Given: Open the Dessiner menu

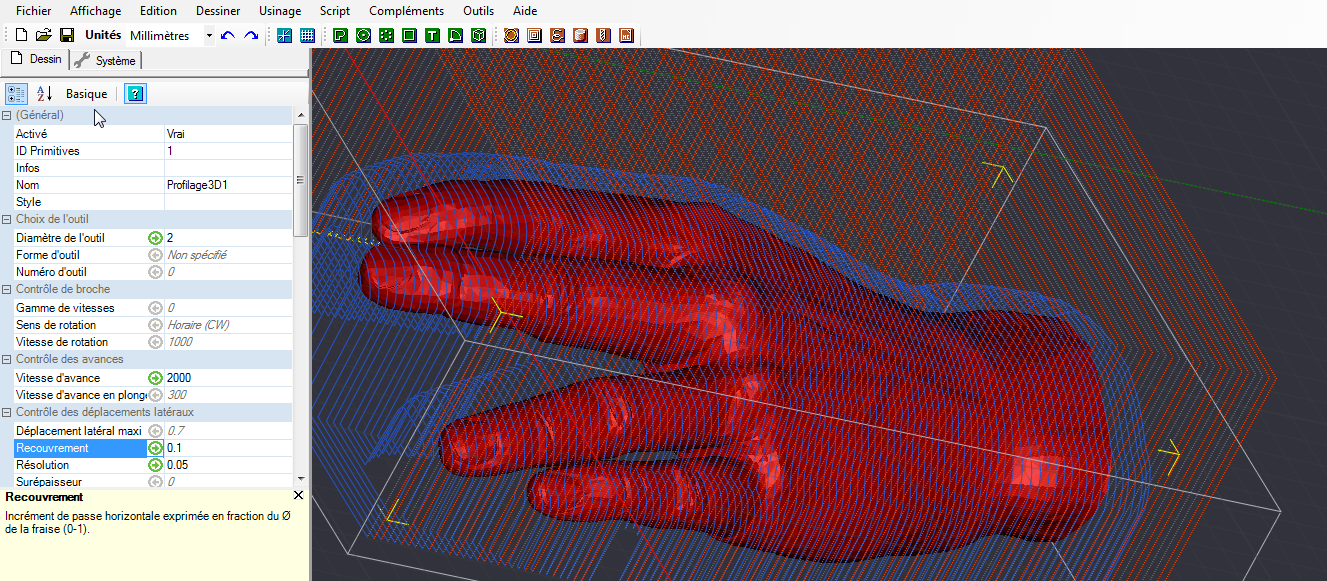Looking at the screenshot, I should click(x=220, y=11).
